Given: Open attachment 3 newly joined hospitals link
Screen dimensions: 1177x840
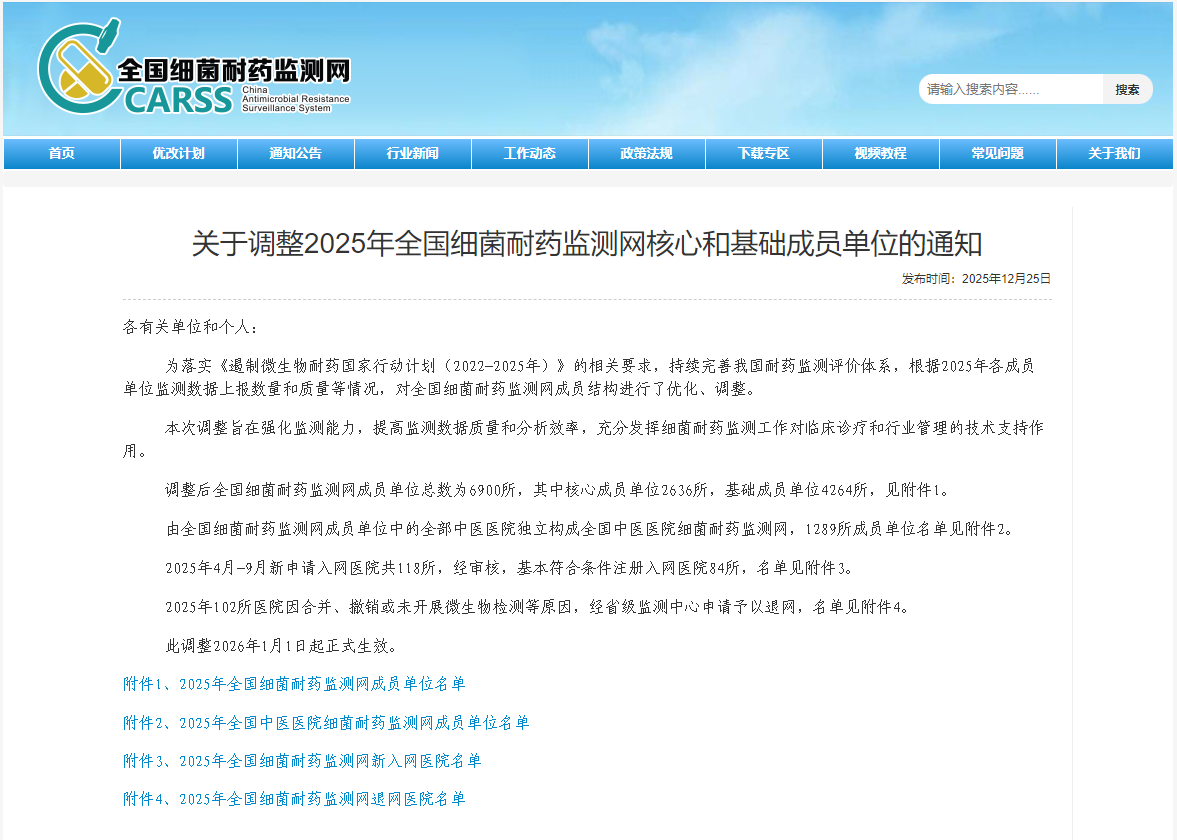Looking at the screenshot, I should point(302,761).
